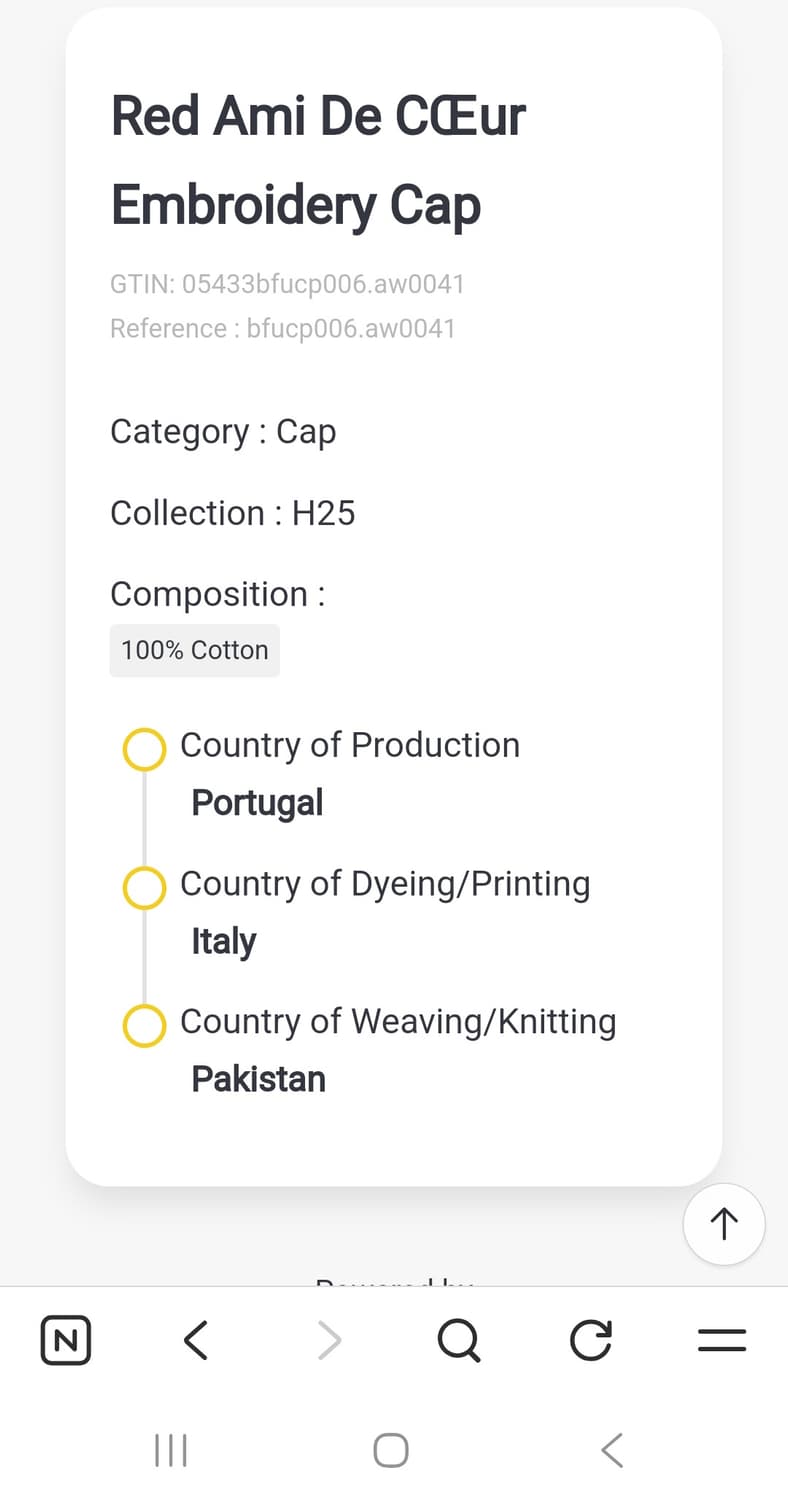The width and height of the screenshot is (788, 1500).
Task: Tap the scroll-to-top arrow button
Action: [724, 1223]
